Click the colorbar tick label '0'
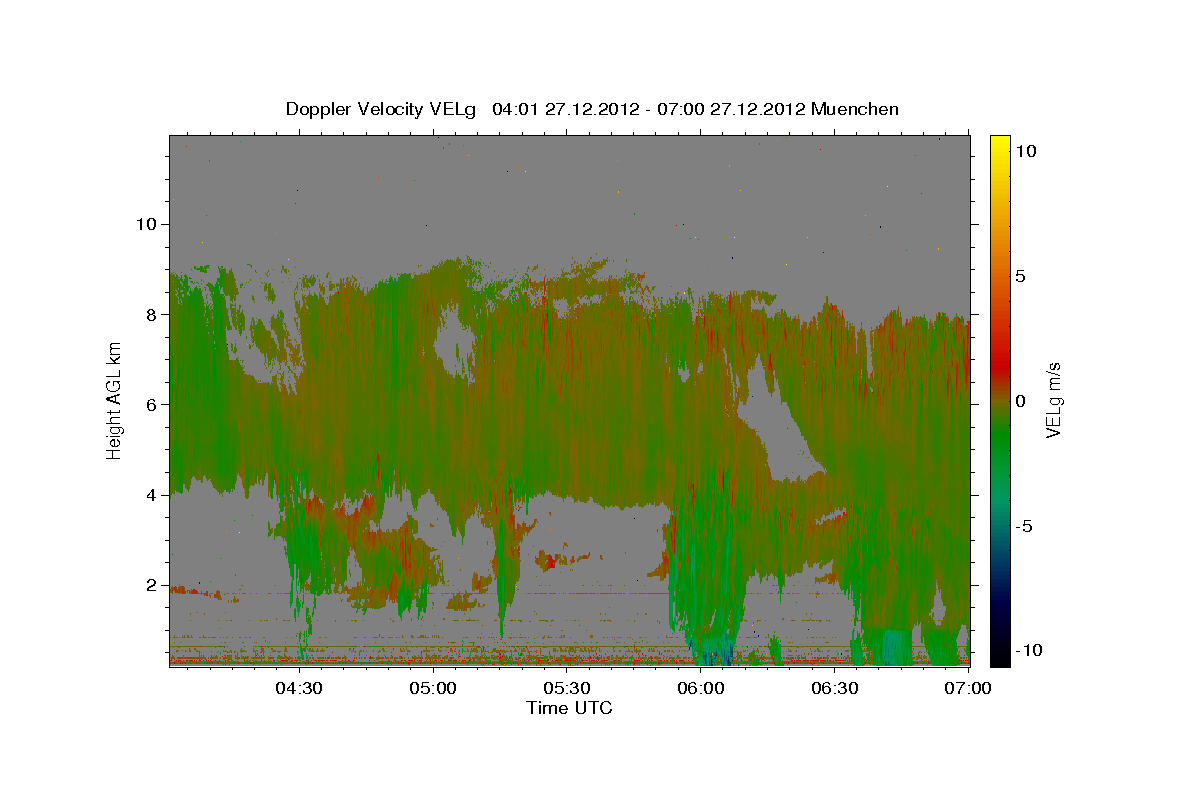 pos(1021,401)
